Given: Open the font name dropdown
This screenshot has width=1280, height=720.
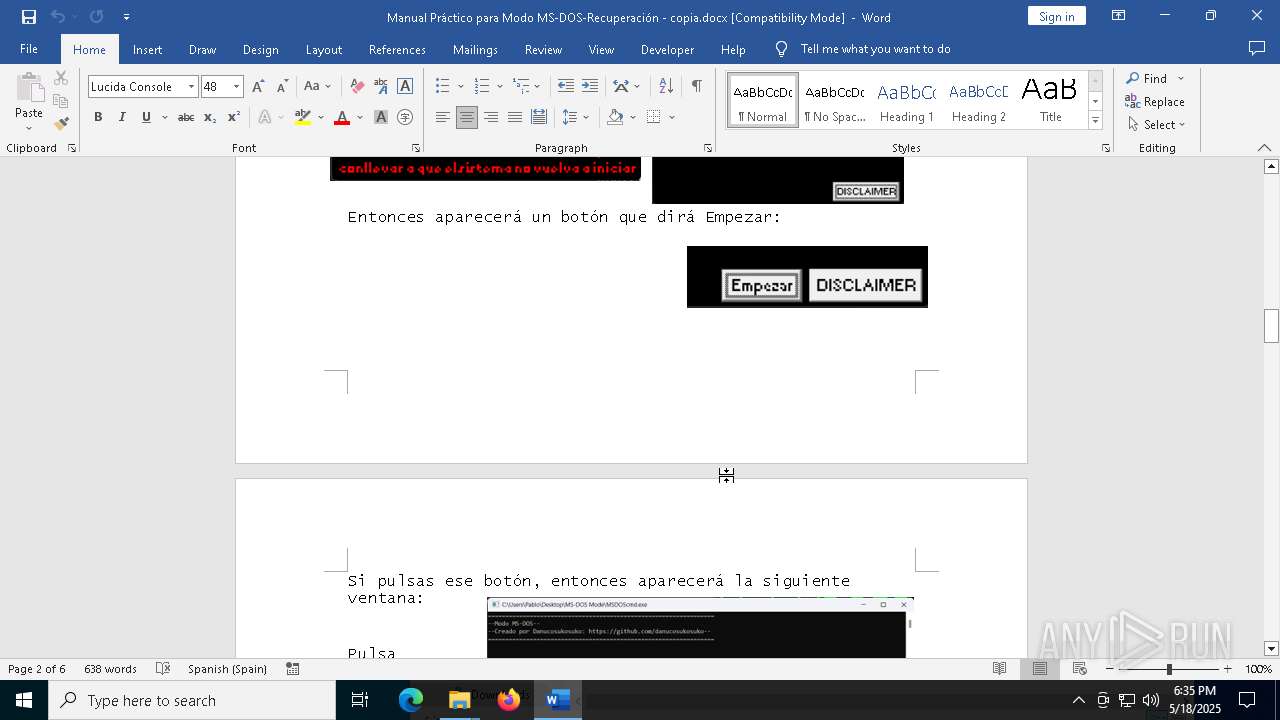Looking at the screenshot, I should (x=191, y=87).
